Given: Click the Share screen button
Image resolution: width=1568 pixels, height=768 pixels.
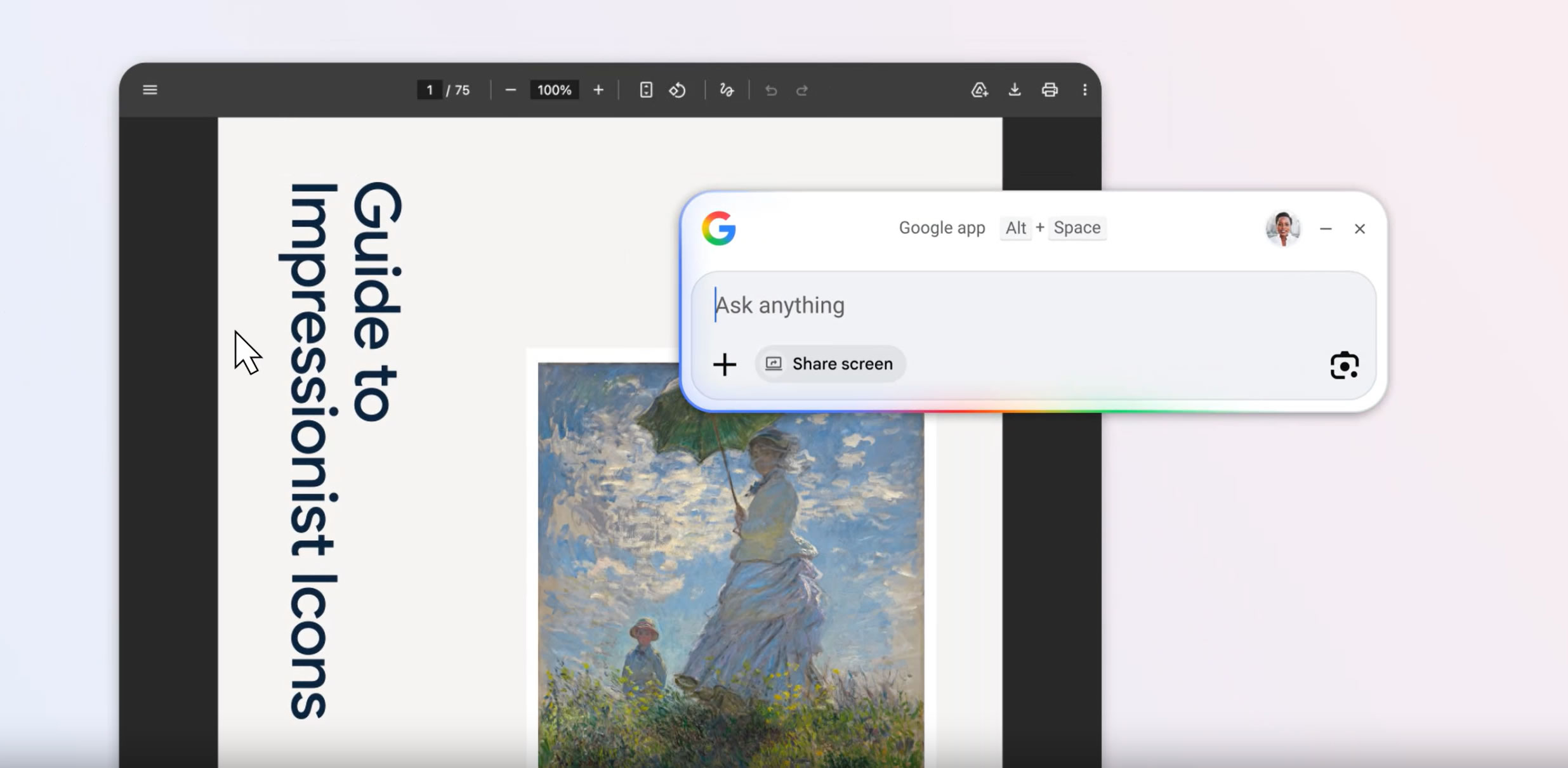Looking at the screenshot, I should (830, 364).
